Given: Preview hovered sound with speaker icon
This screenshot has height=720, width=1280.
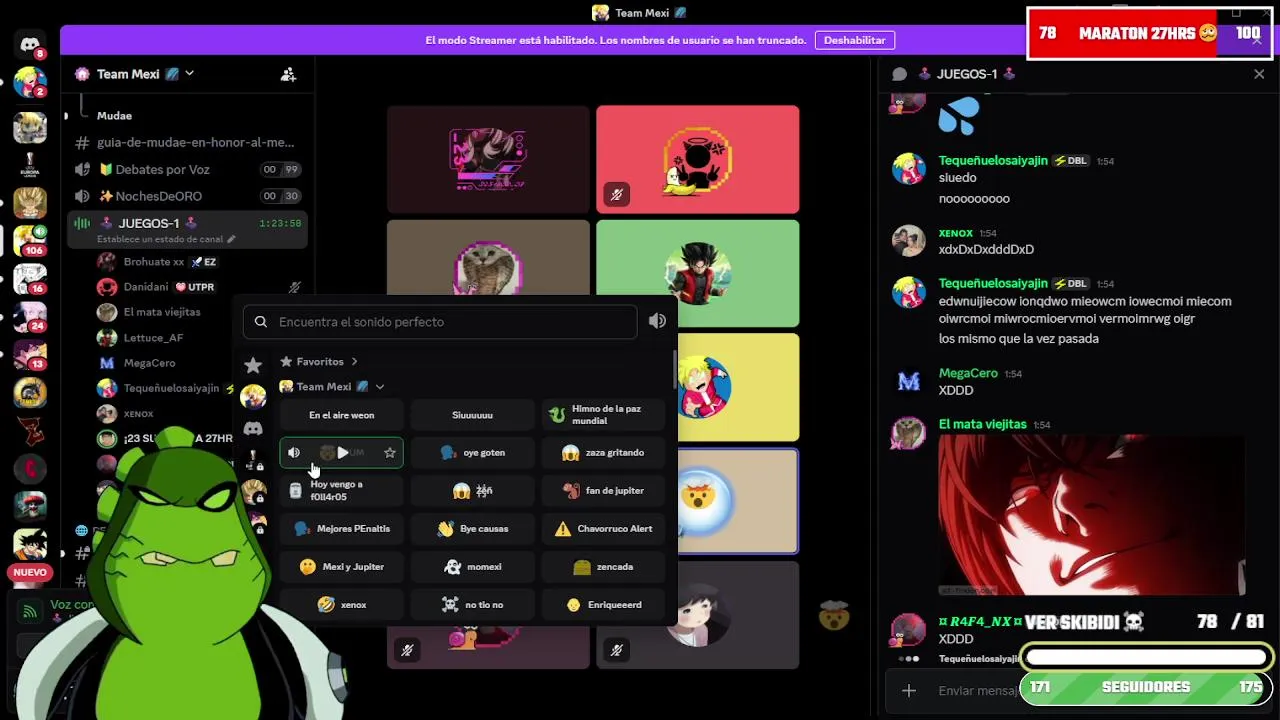Looking at the screenshot, I should pos(294,453).
